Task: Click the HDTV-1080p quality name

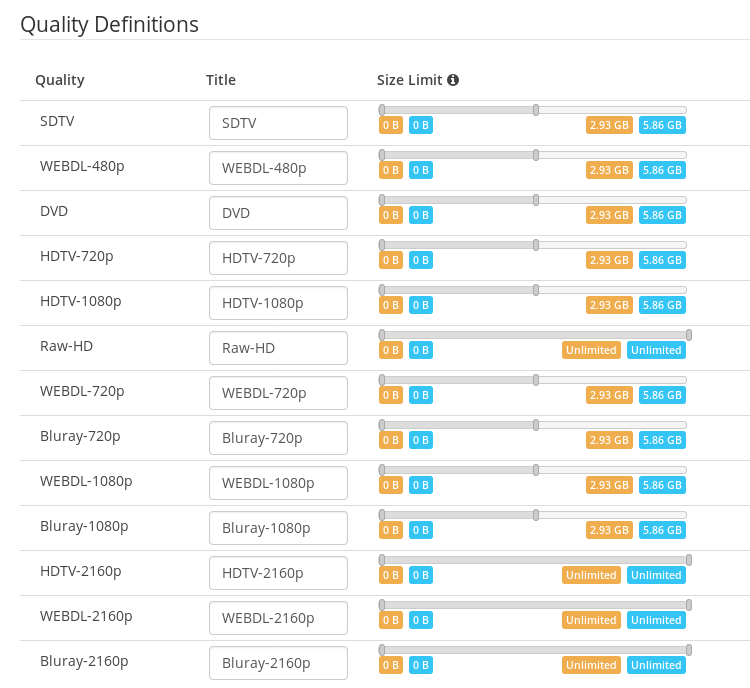Action: coord(81,301)
